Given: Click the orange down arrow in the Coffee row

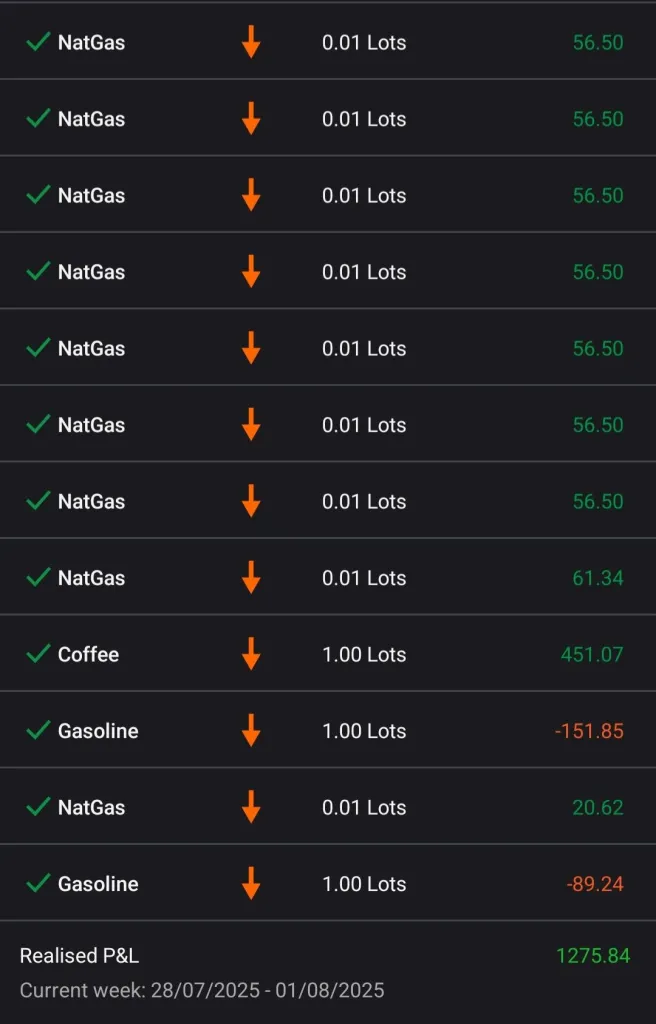Looking at the screenshot, I should tap(251, 654).
